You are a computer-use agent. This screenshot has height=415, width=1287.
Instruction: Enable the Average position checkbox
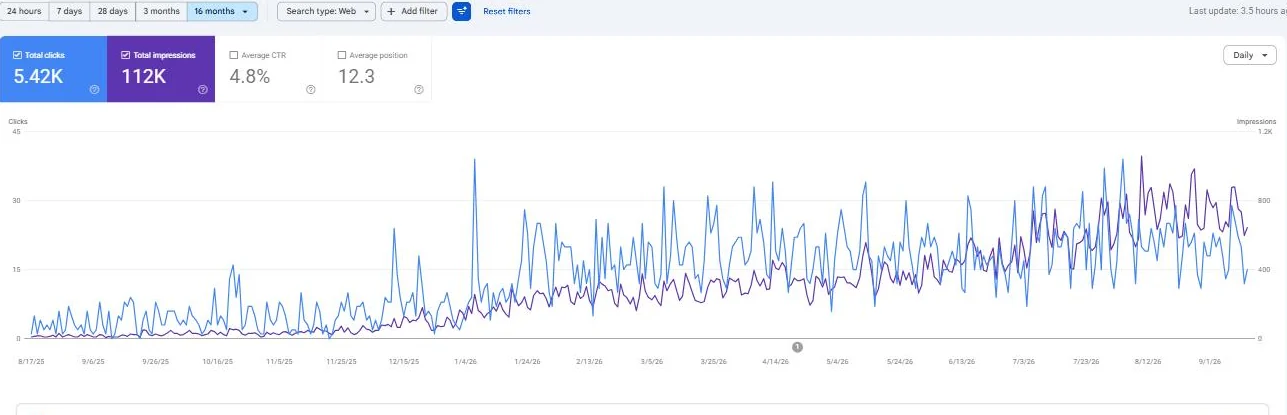coord(342,55)
